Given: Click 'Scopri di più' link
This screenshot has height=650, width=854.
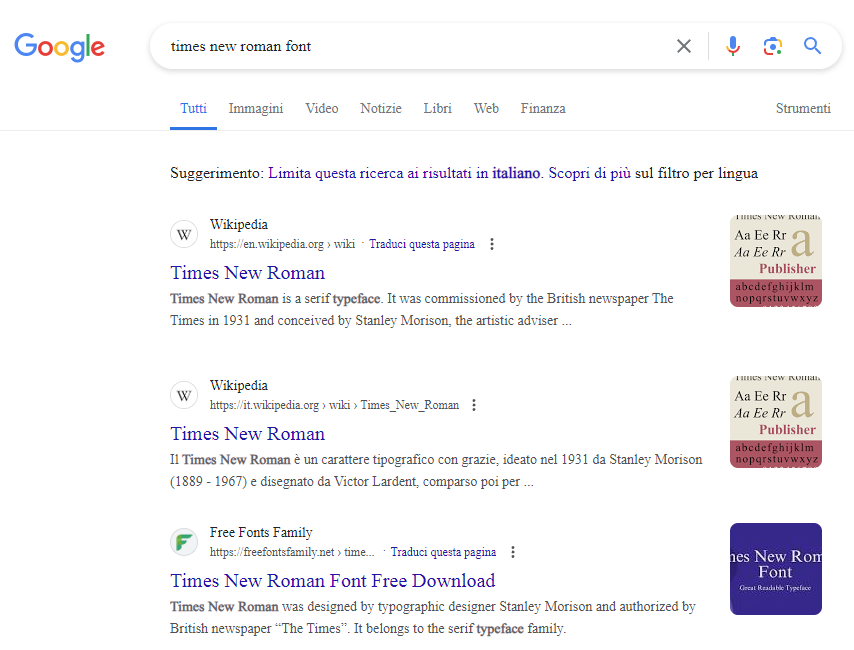Looking at the screenshot, I should 590,173.
